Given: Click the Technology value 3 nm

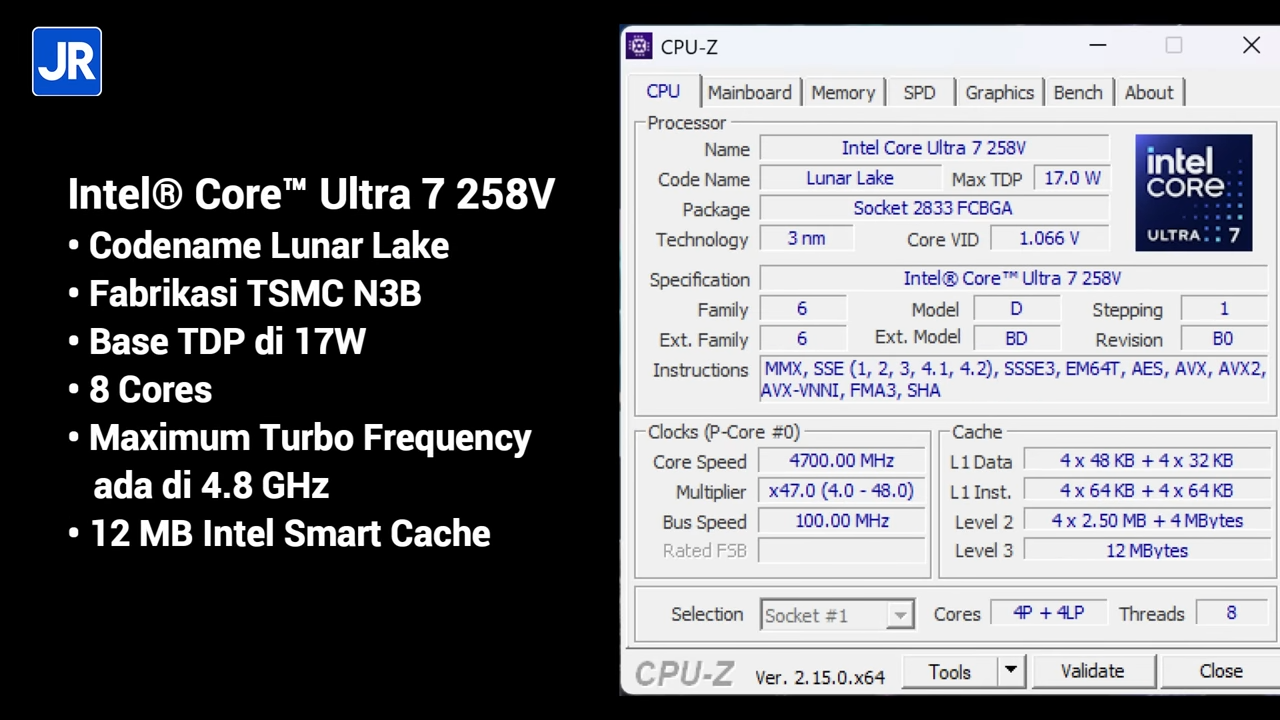Looking at the screenshot, I should coord(806,238).
